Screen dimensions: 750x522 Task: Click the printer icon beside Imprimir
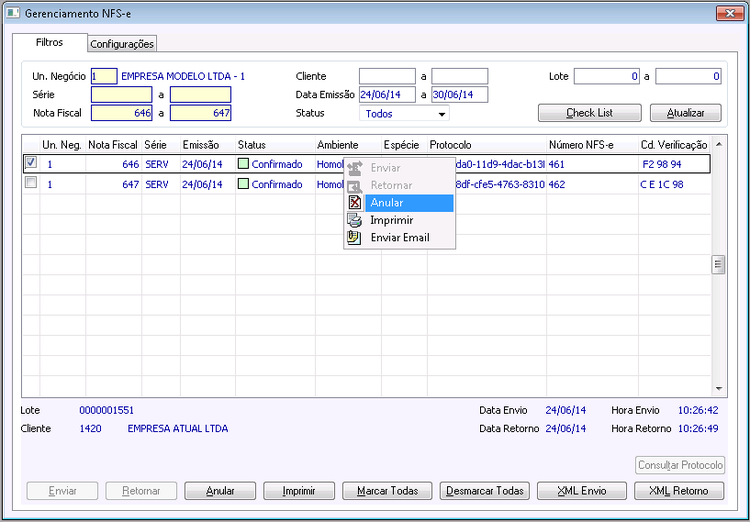(x=354, y=221)
